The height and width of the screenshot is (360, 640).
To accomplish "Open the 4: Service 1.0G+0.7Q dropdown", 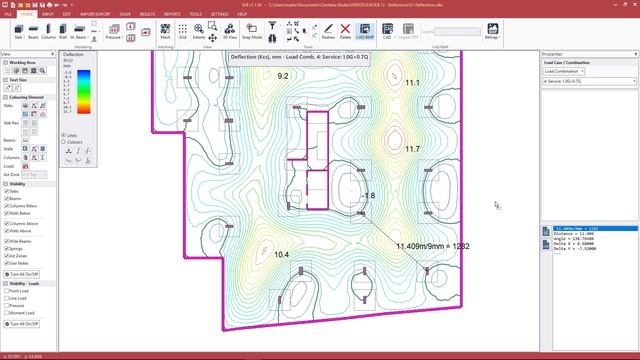I will pyautogui.click(x=589, y=82).
